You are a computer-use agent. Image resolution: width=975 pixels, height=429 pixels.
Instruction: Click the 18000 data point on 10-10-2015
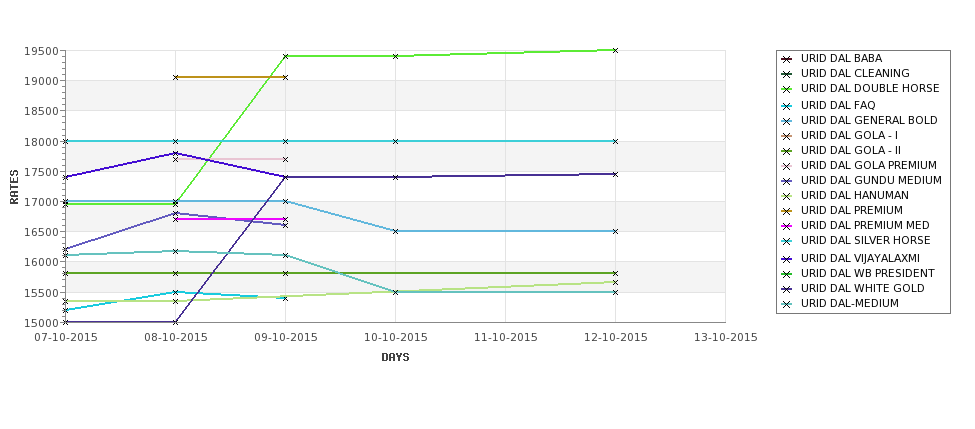point(395,142)
